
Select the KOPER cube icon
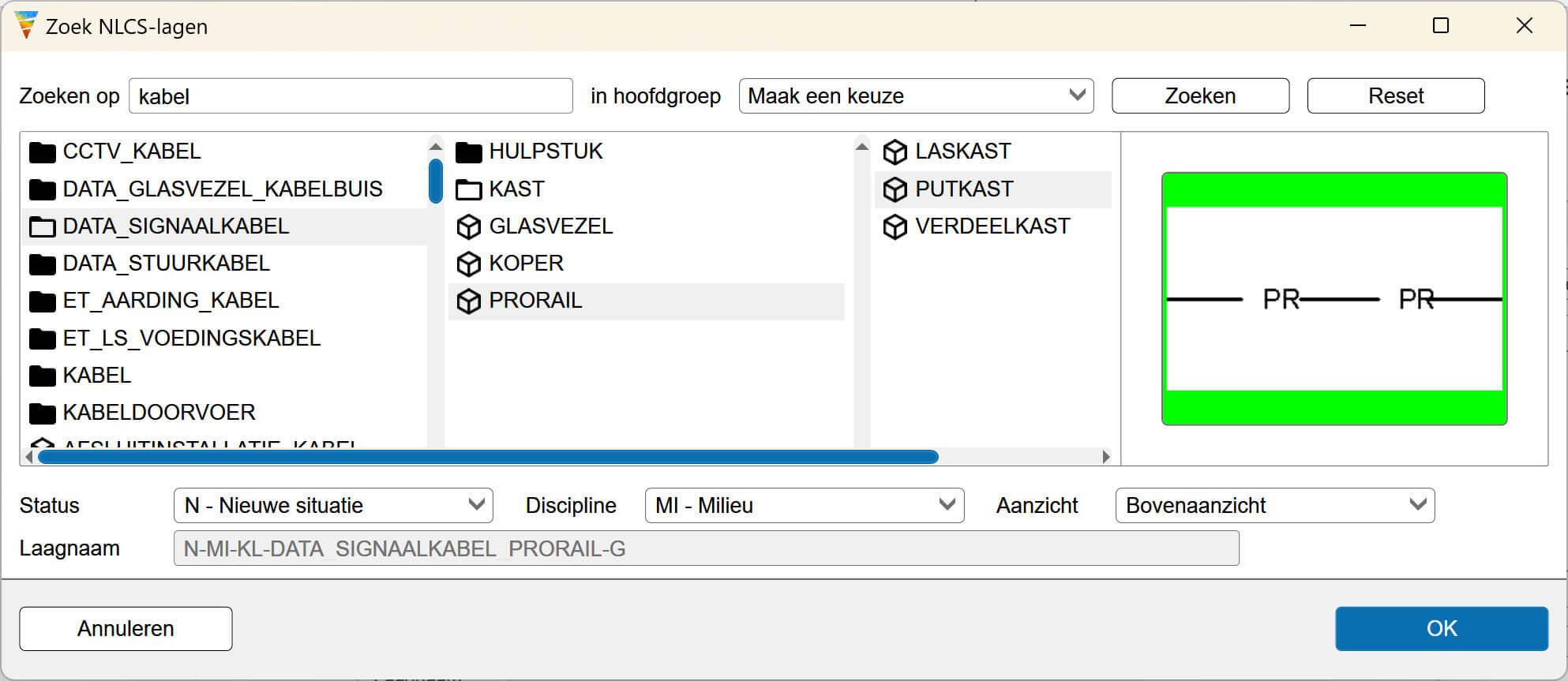[x=468, y=264]
